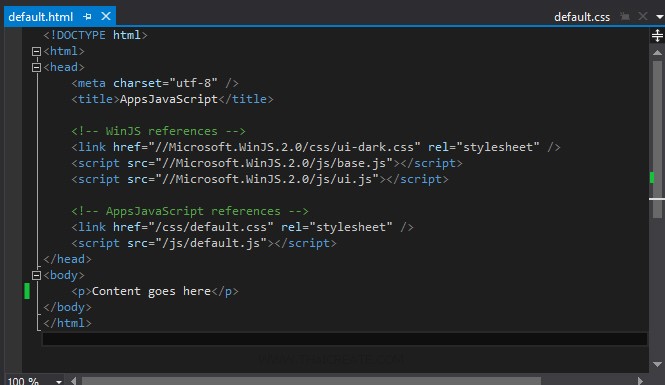The height and width of the screenshot is (385, 665).
Task: Click the "Content goes here" paragraph text
Action: click(x=151, y=291)
